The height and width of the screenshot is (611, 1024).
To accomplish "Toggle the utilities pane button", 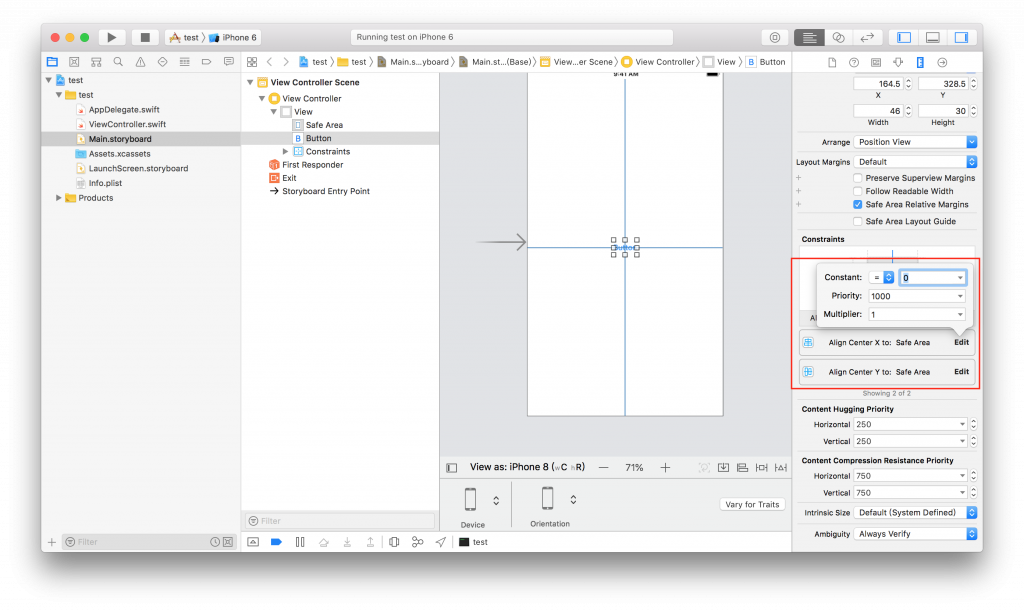I will click(961, 37).
